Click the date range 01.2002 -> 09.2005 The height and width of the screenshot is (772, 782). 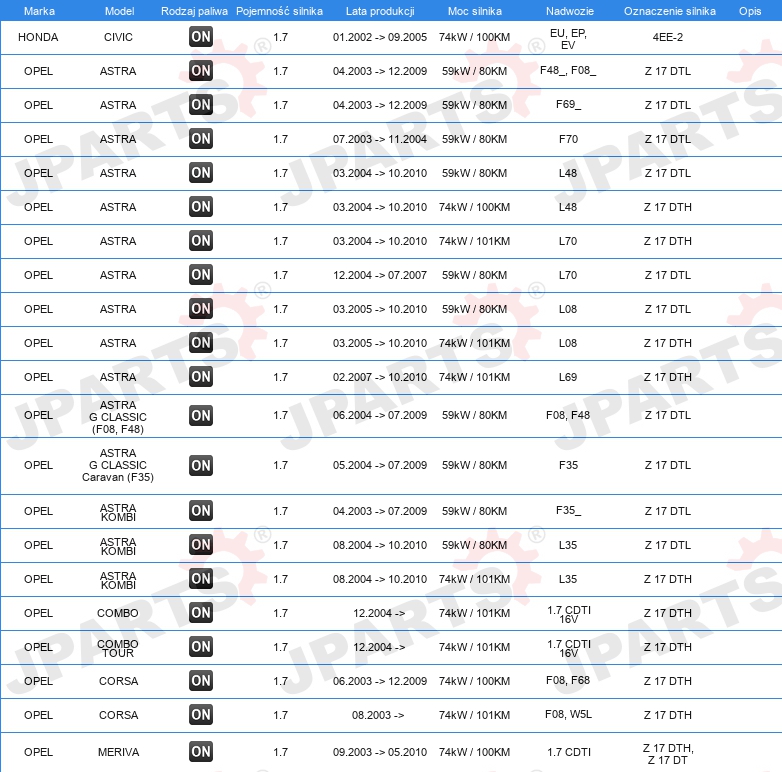[x=380, y=37]
